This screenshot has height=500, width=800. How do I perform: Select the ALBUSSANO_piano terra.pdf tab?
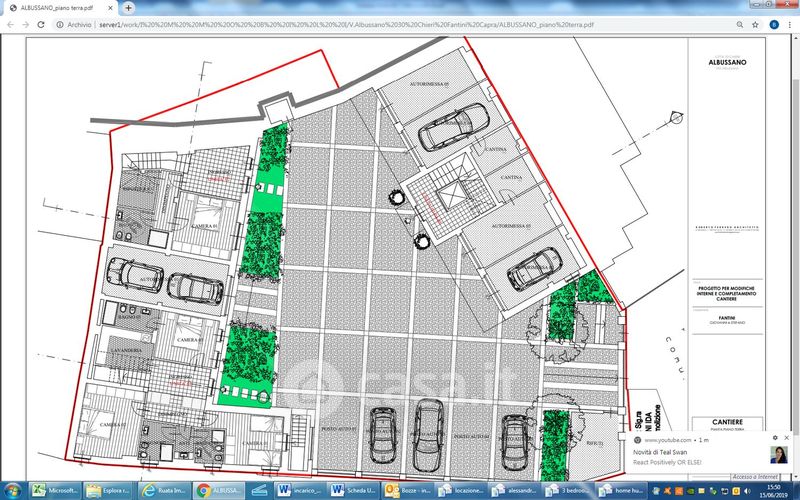pyautogui.click(x=55, y=7)
